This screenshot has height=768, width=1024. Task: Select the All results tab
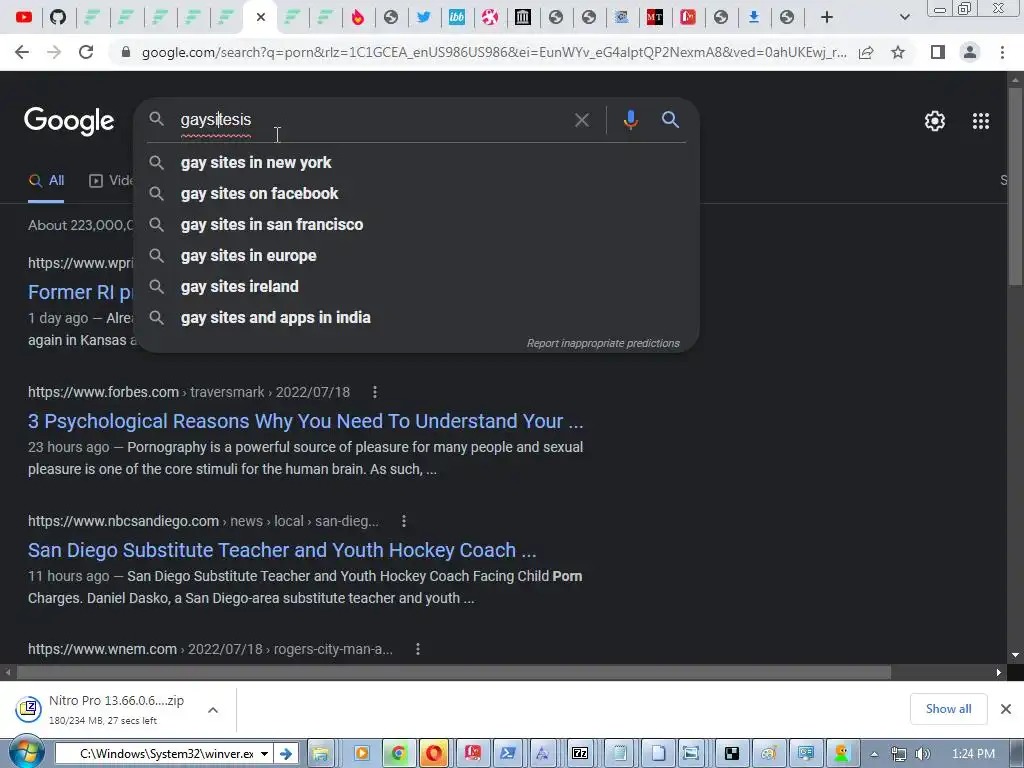point(46,181)
